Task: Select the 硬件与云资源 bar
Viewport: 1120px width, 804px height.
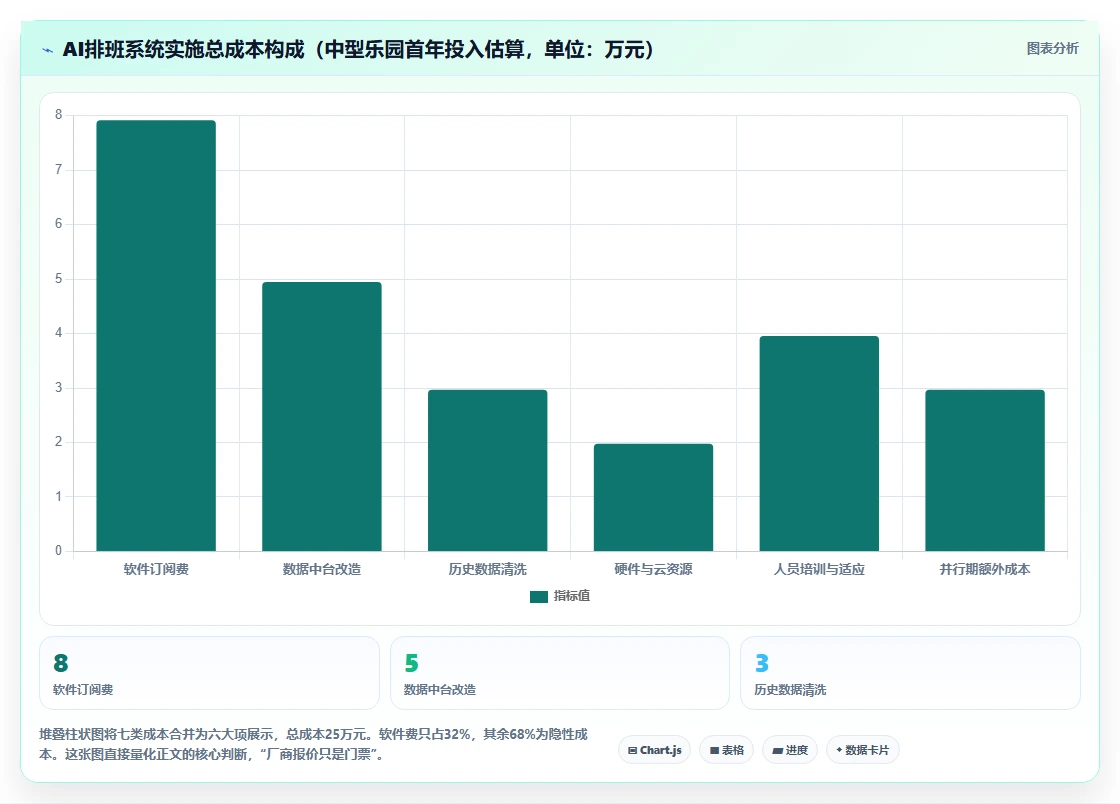Action: point(654,498)
